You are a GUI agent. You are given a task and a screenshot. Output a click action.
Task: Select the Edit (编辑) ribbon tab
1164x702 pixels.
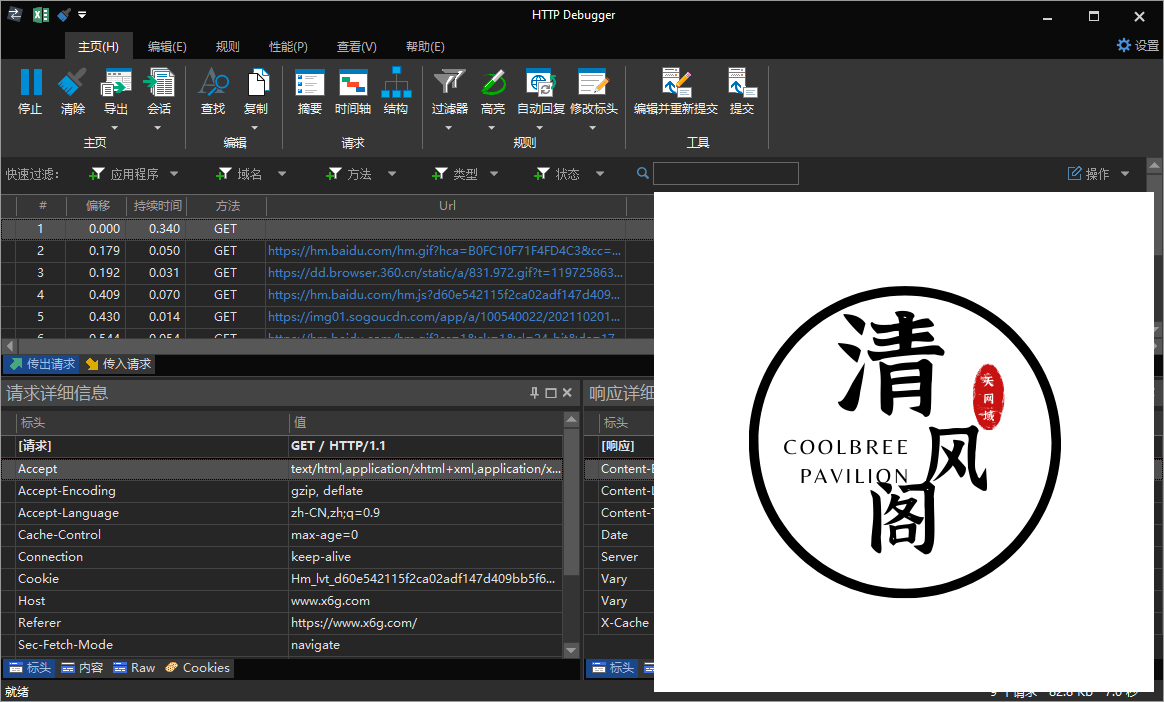(x=167, y=46)
